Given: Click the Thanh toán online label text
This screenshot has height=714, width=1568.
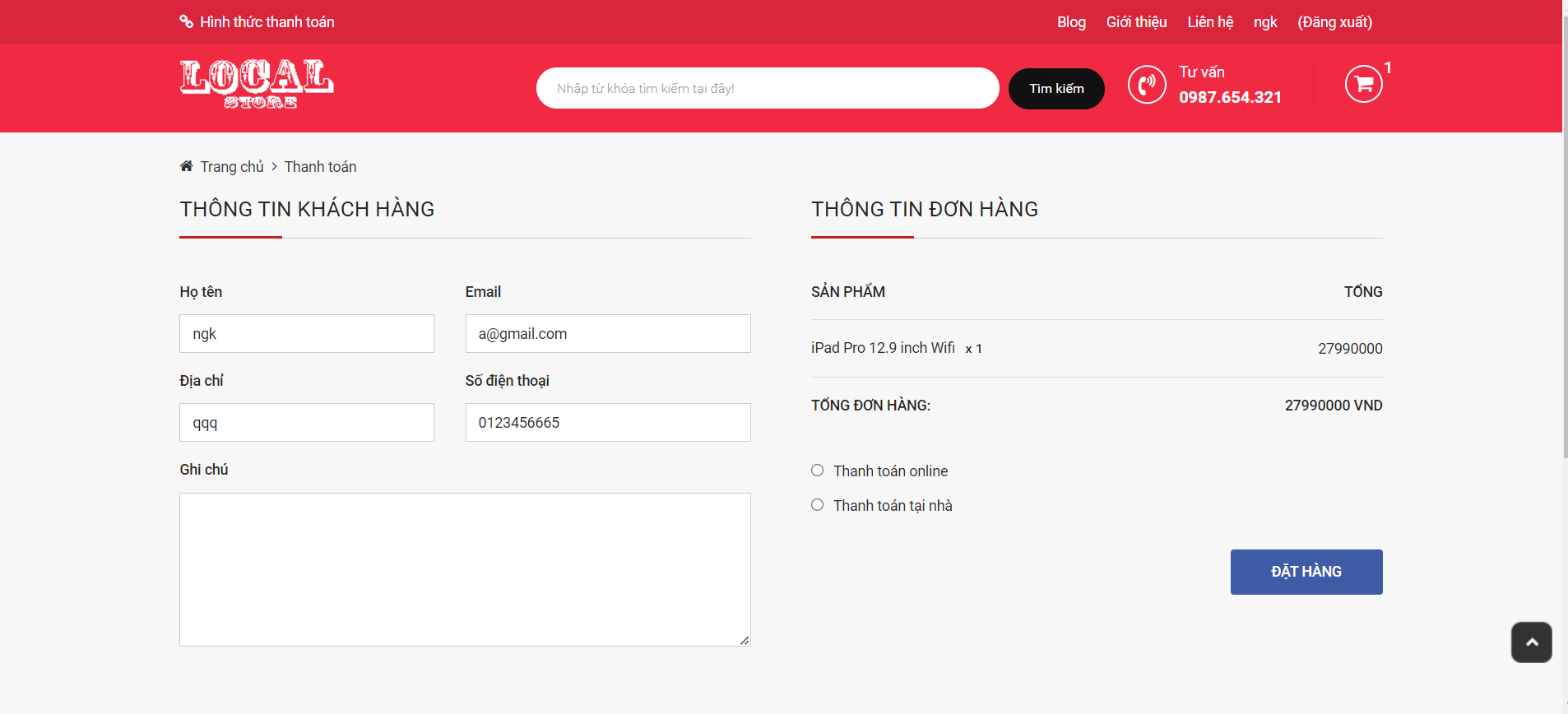Looking at the screenshot, I should coord(890,471).
